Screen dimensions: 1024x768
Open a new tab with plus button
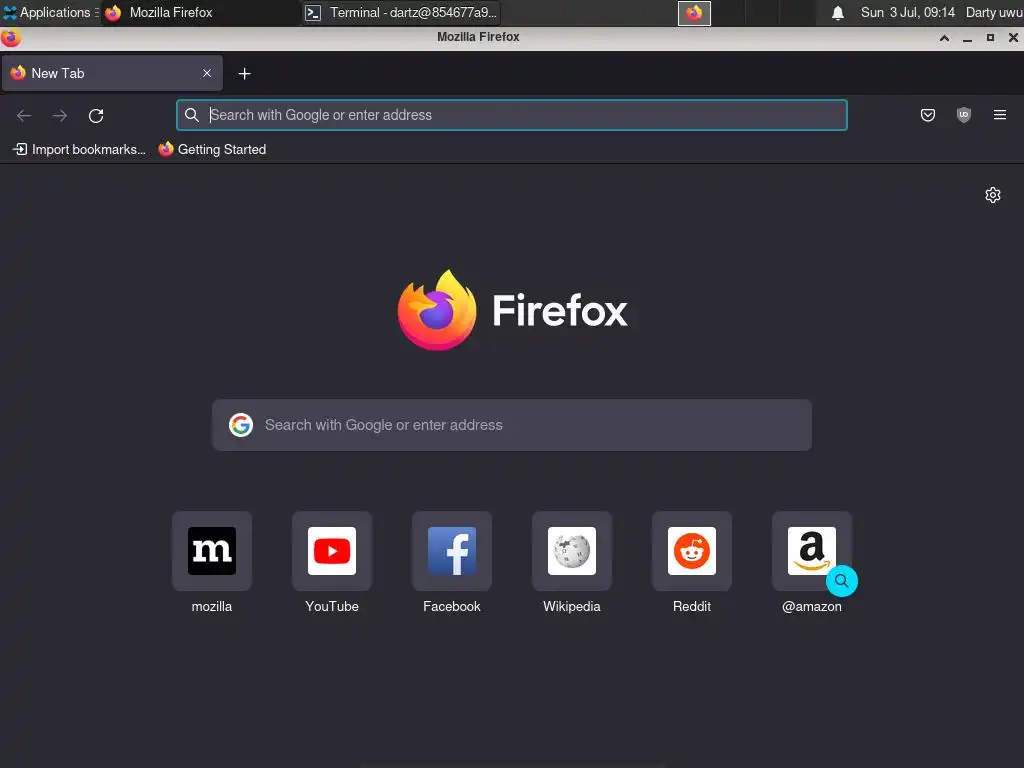(244, 74)
